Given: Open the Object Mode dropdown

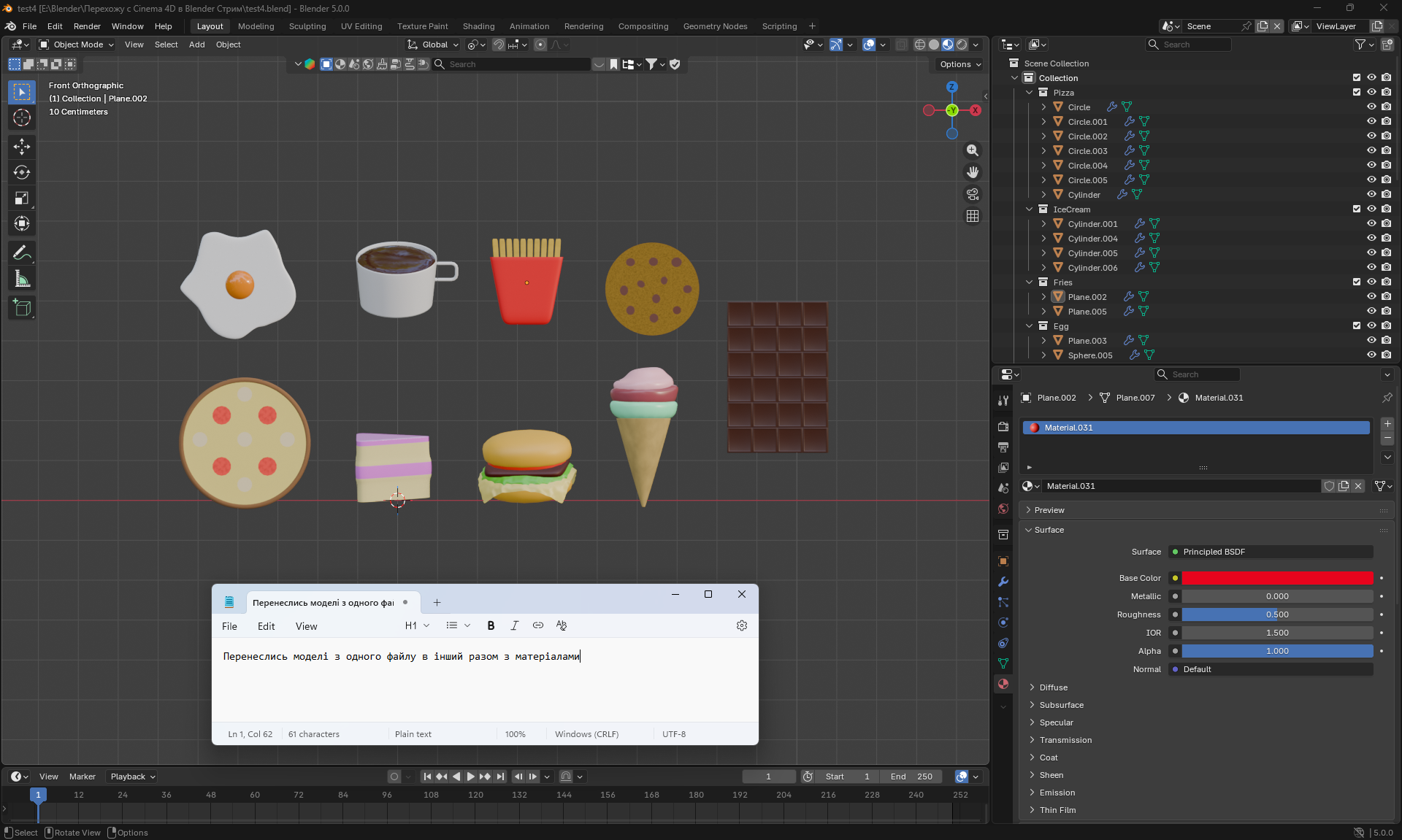Looking at the screenshot, I should click(x=77, y=45).
